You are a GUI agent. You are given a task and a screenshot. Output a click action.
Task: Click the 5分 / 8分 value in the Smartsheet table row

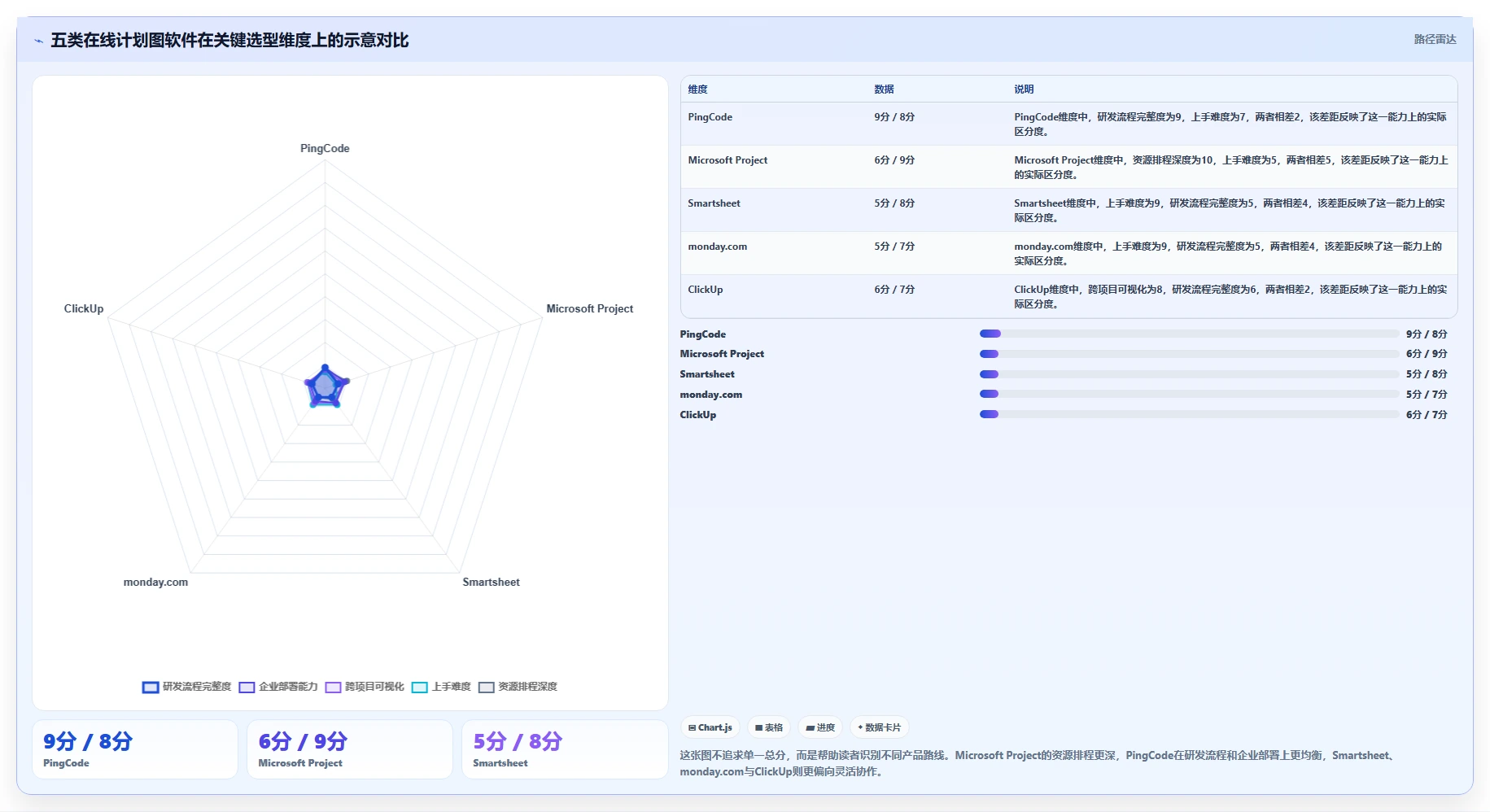pyautogui.click(x=894, y=203)
